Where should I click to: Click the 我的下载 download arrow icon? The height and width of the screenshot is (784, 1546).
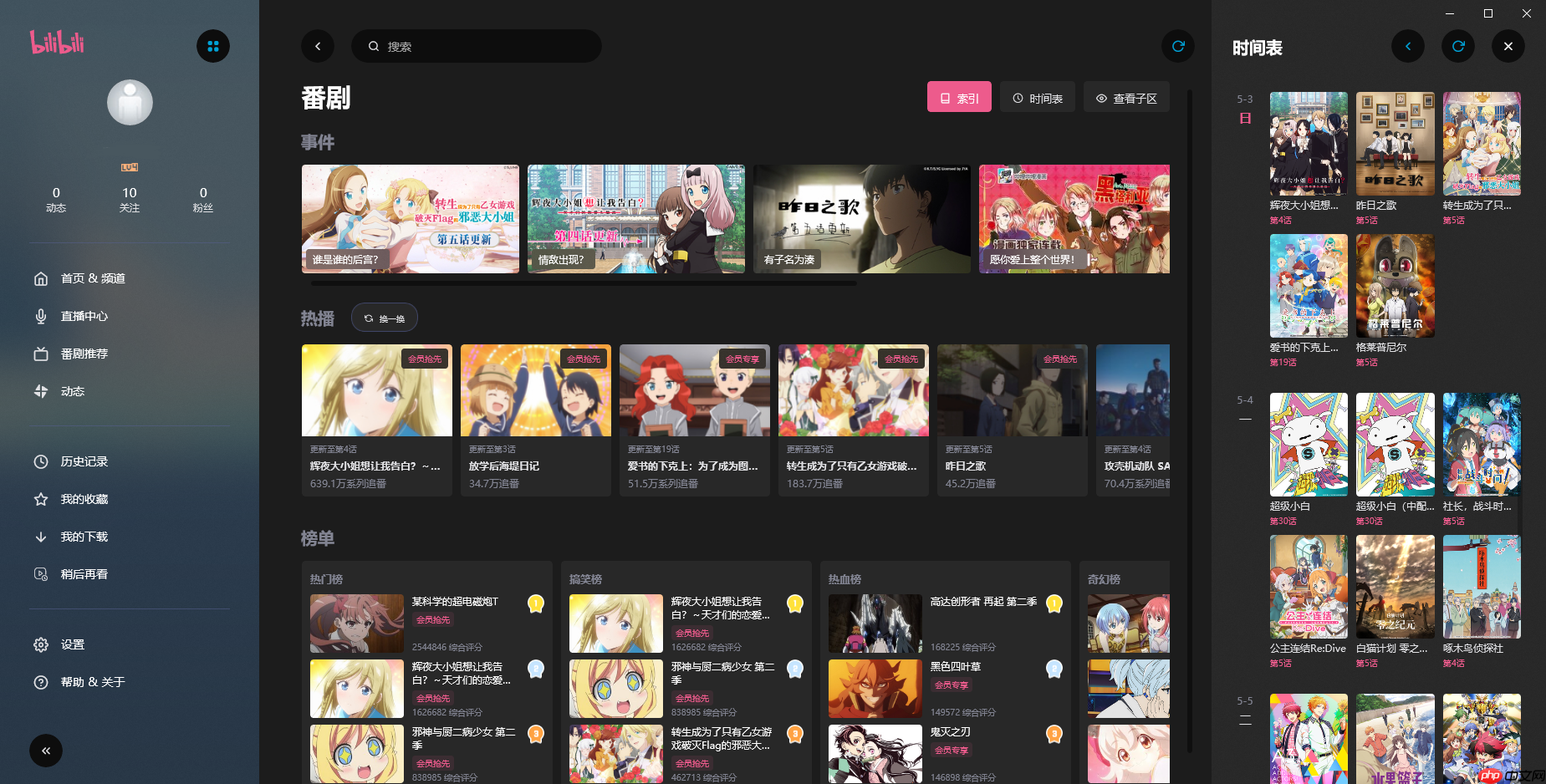41,537
